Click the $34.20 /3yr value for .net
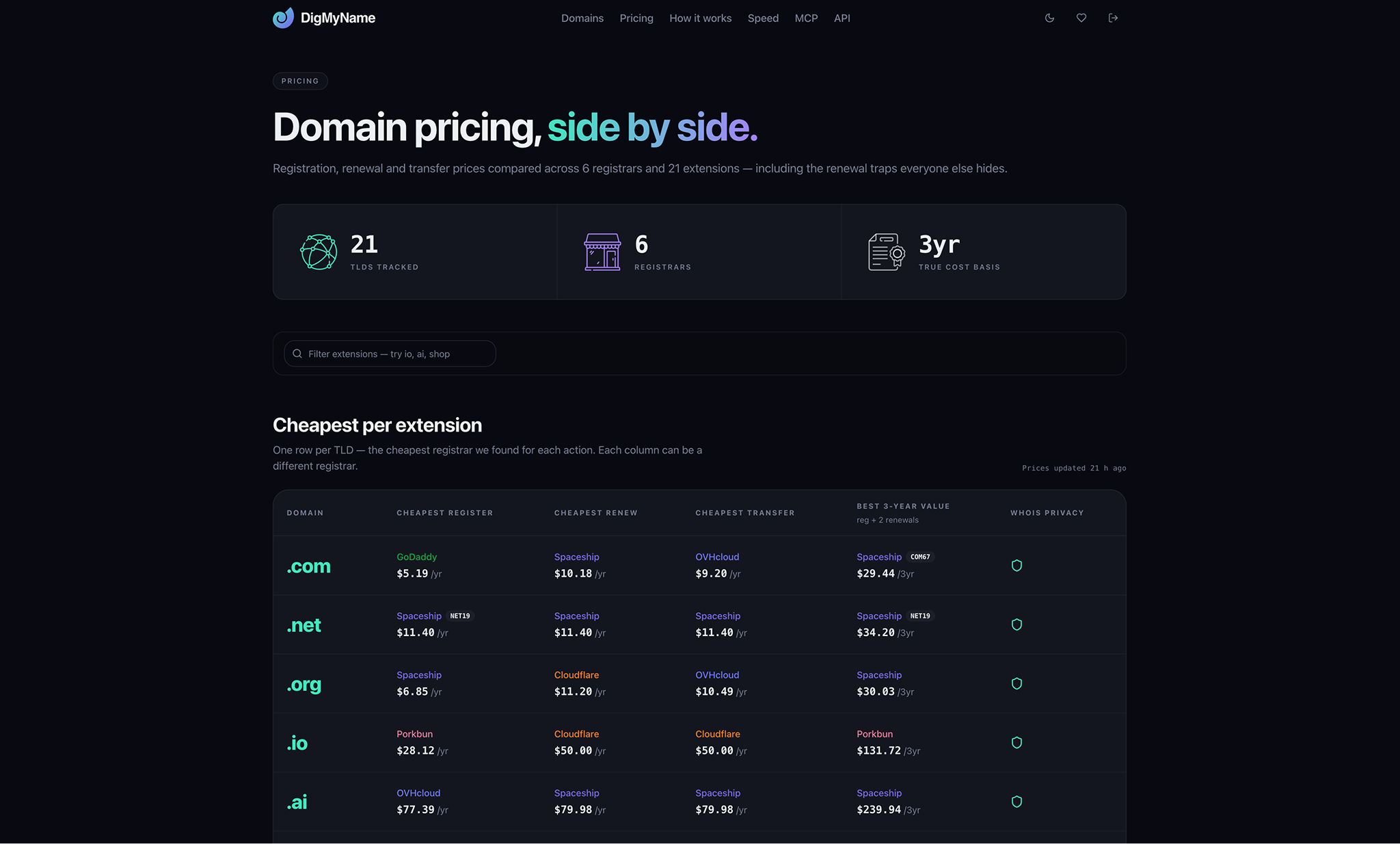The height and width of the screenshot is (844, 1400). (x=885, y=633)
